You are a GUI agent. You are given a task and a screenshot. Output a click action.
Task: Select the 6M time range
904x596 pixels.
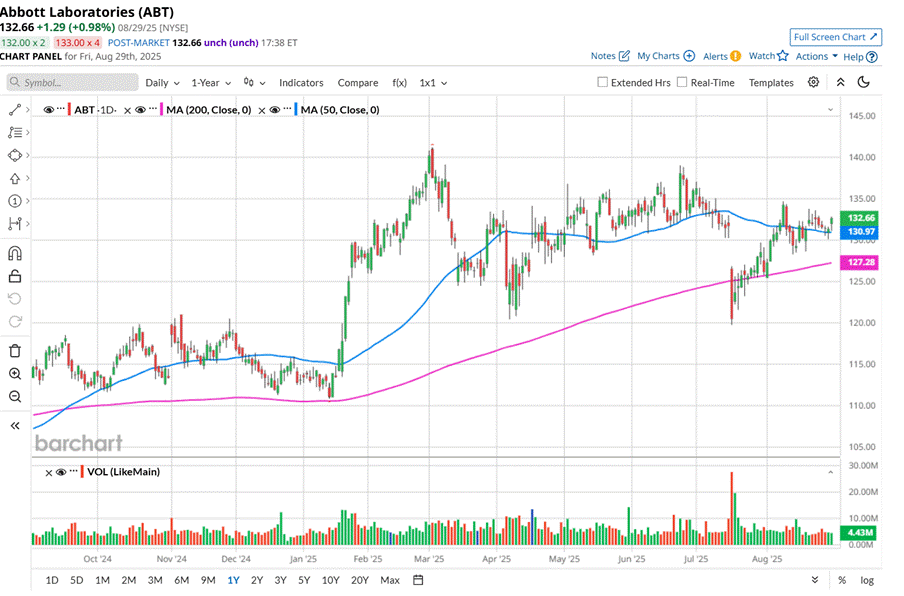click(181, 580)
